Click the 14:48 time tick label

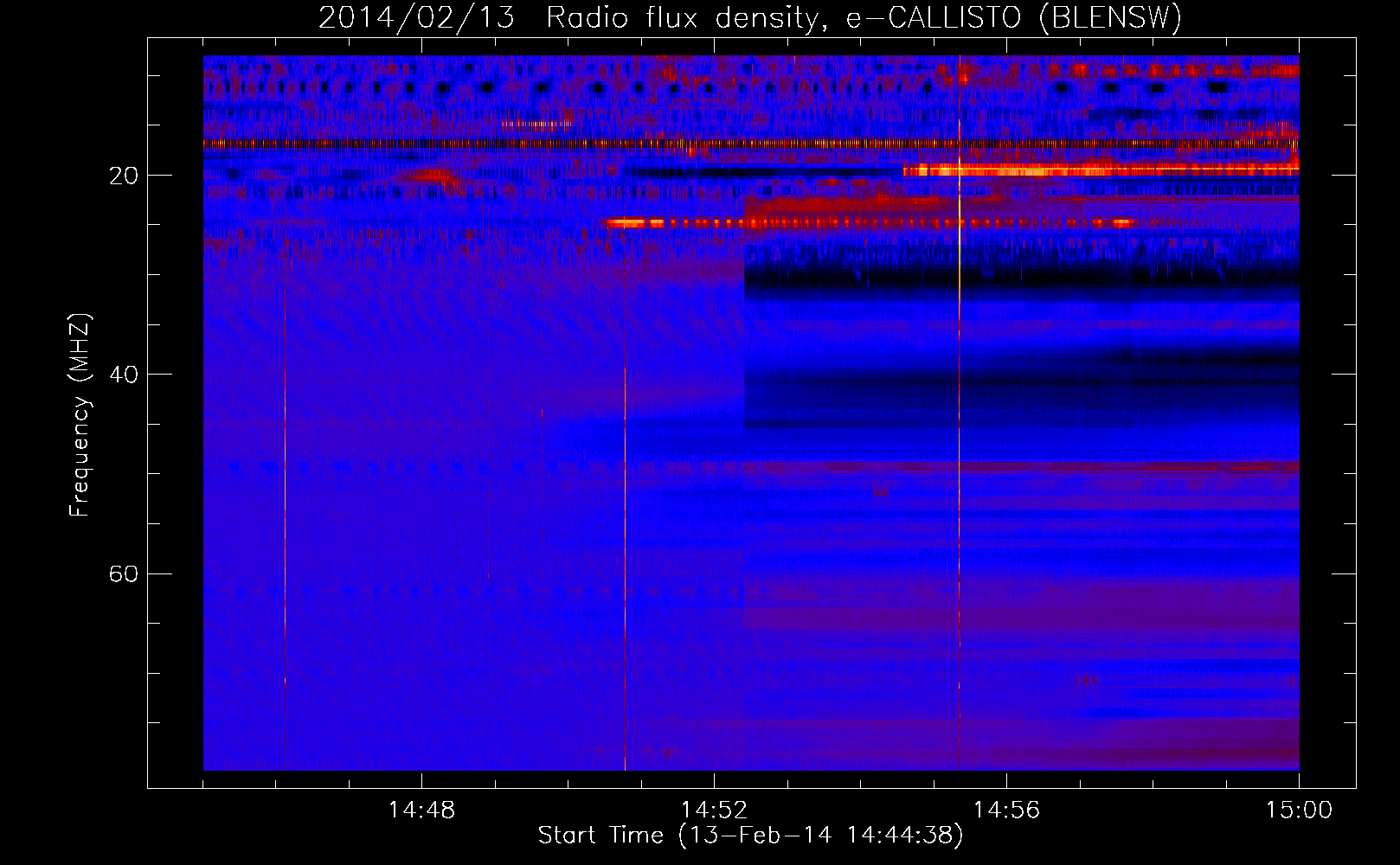pyautogui.click(x=421, y=811)
